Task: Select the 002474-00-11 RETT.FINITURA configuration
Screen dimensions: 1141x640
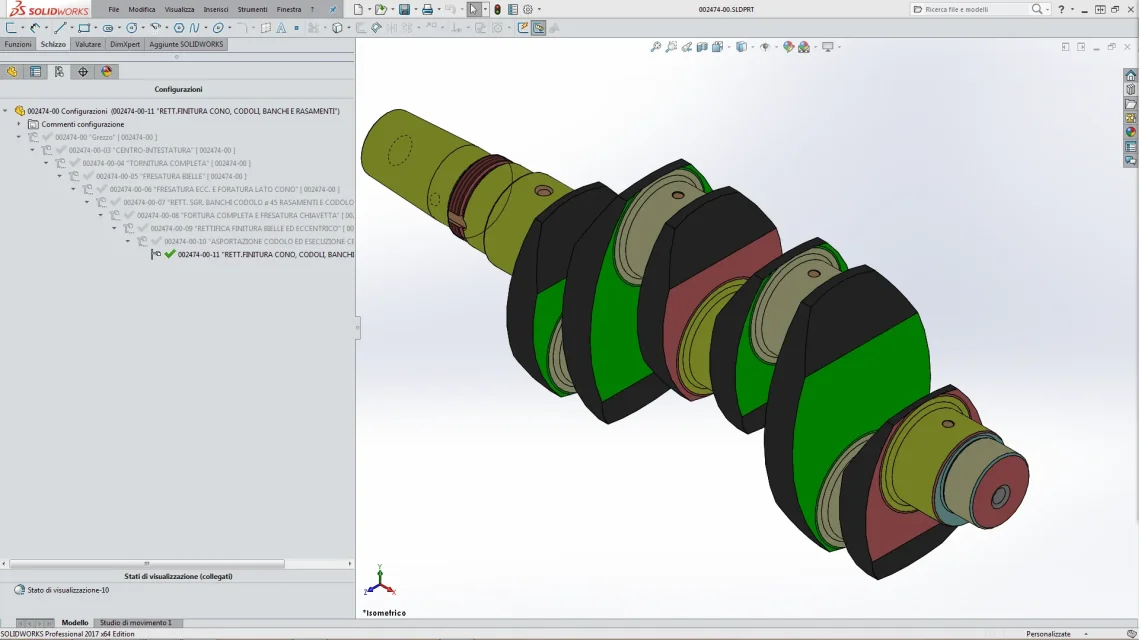Action: [265, 255]
